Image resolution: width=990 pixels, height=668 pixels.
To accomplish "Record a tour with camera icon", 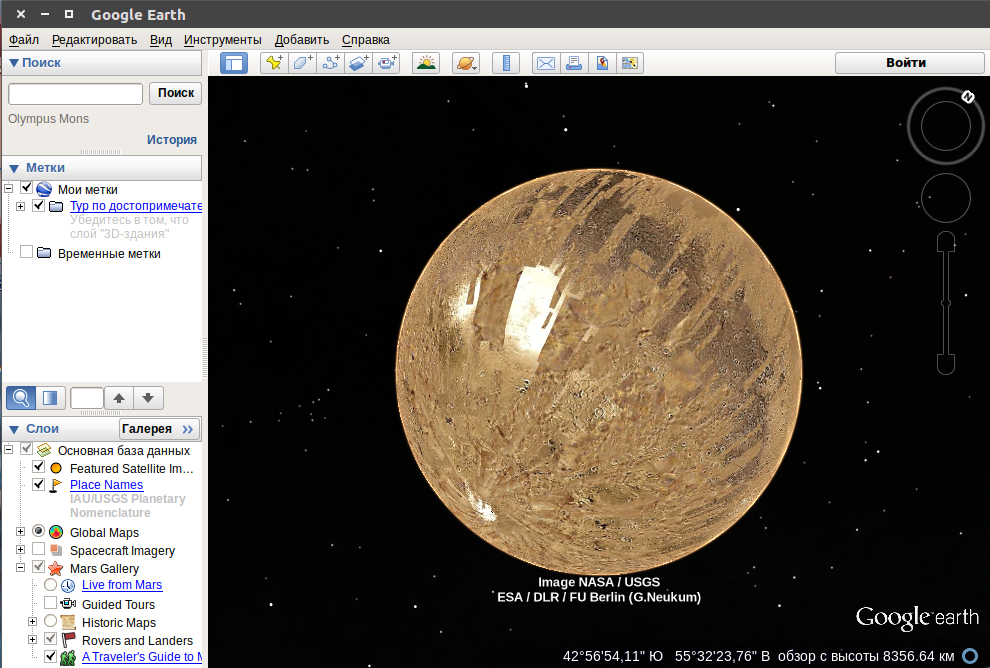I will [x=386, y=63].
